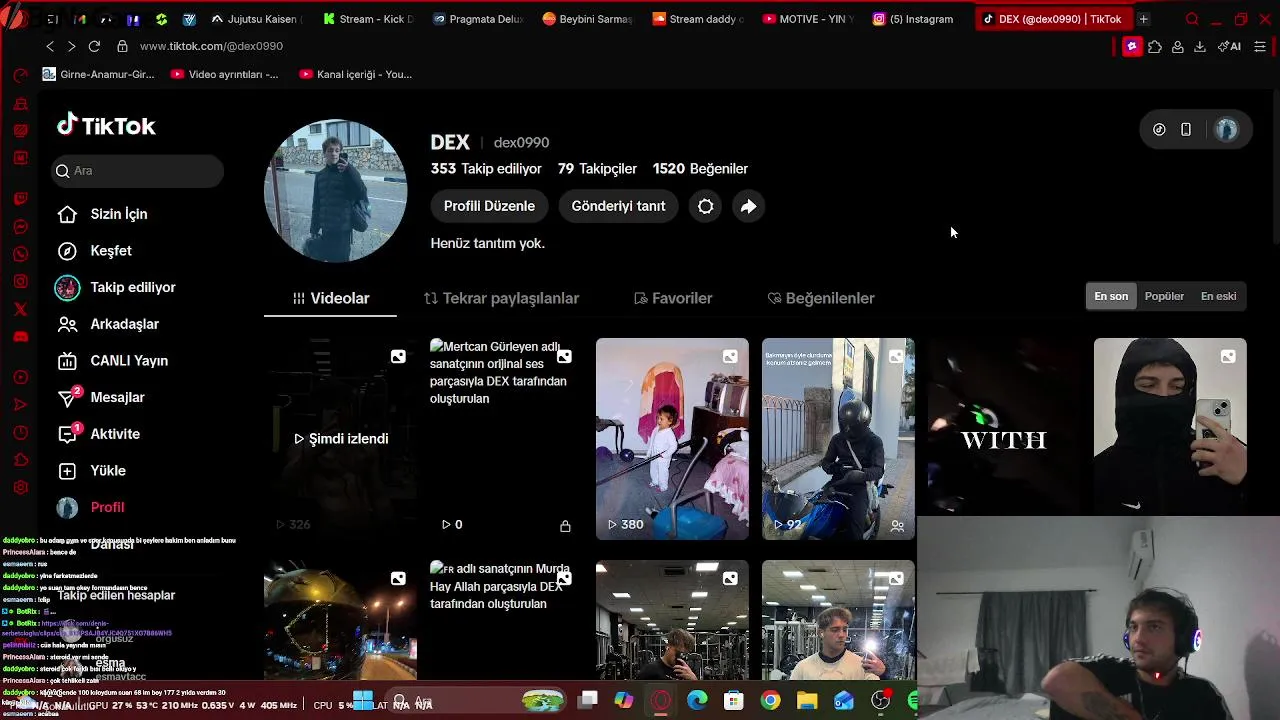Open Microsoft Edge from taskbar
The image size is (1280, 720).
click(697, 701)
